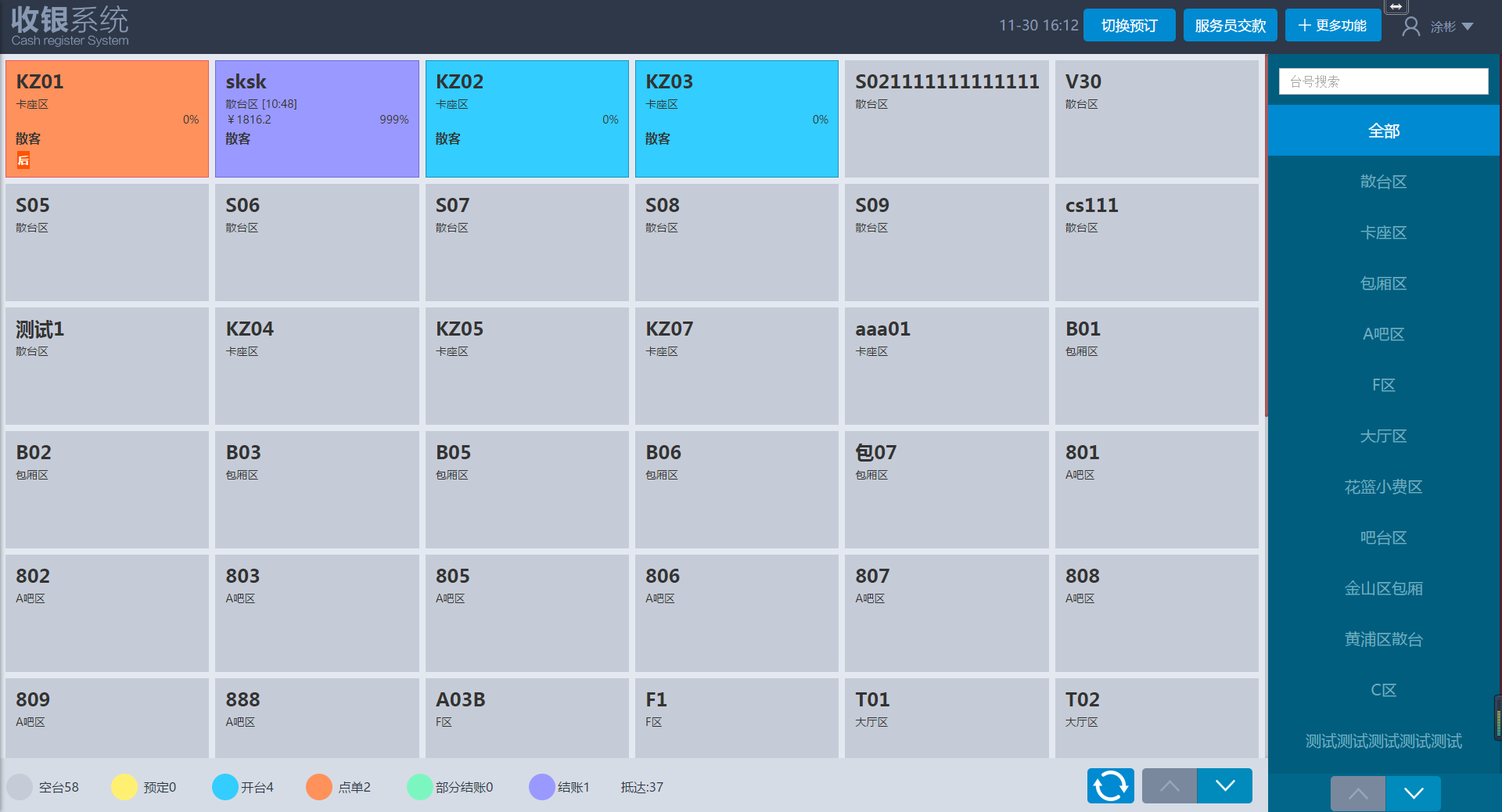Page area list down with sidebar down-chevron

1414,793
